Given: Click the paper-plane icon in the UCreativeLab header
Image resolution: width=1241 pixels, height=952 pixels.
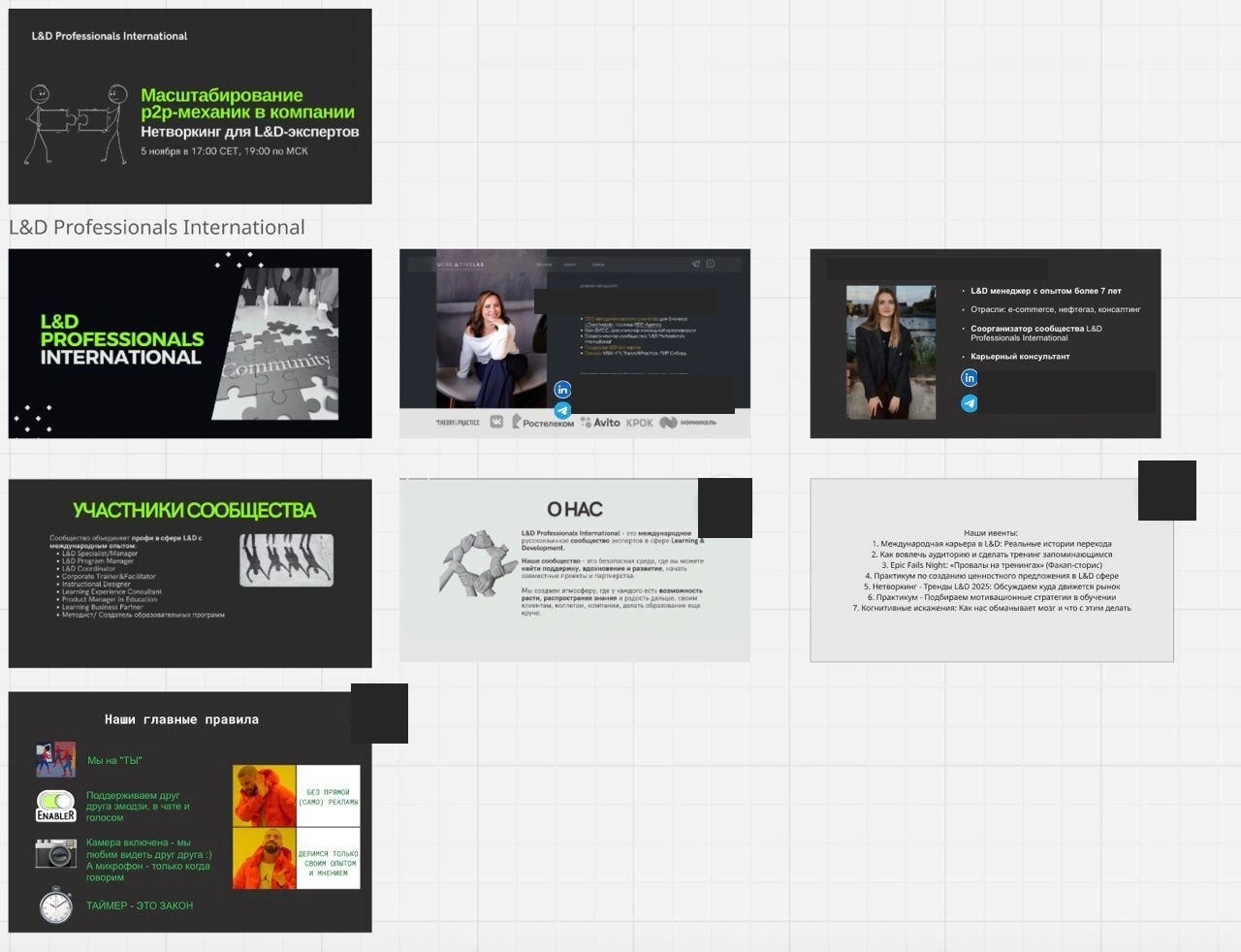Looking at the screenshot, I should tap(695, 264).
